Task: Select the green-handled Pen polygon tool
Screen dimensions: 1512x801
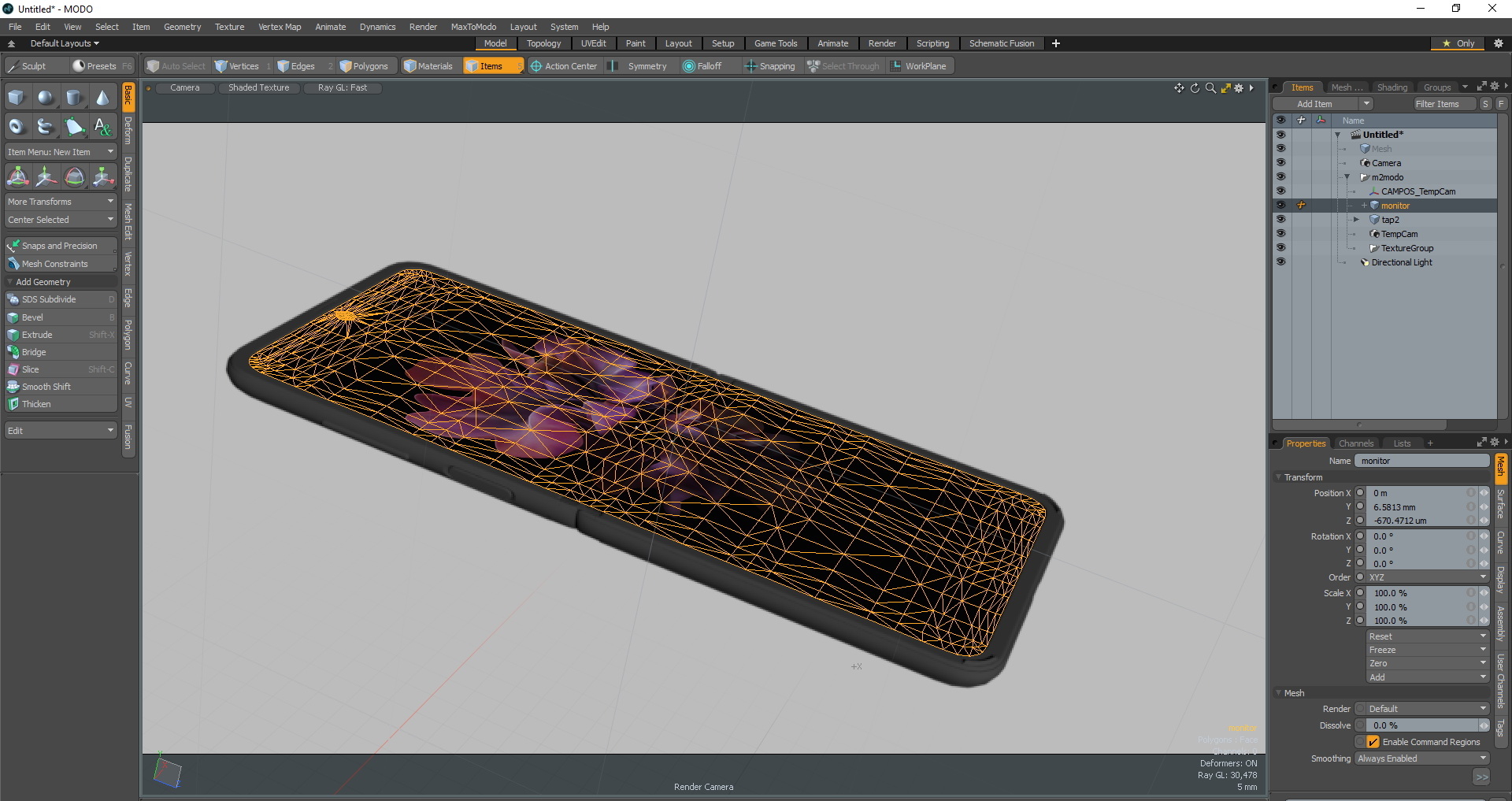Action: pyautogui.click(x=74, y=126)
